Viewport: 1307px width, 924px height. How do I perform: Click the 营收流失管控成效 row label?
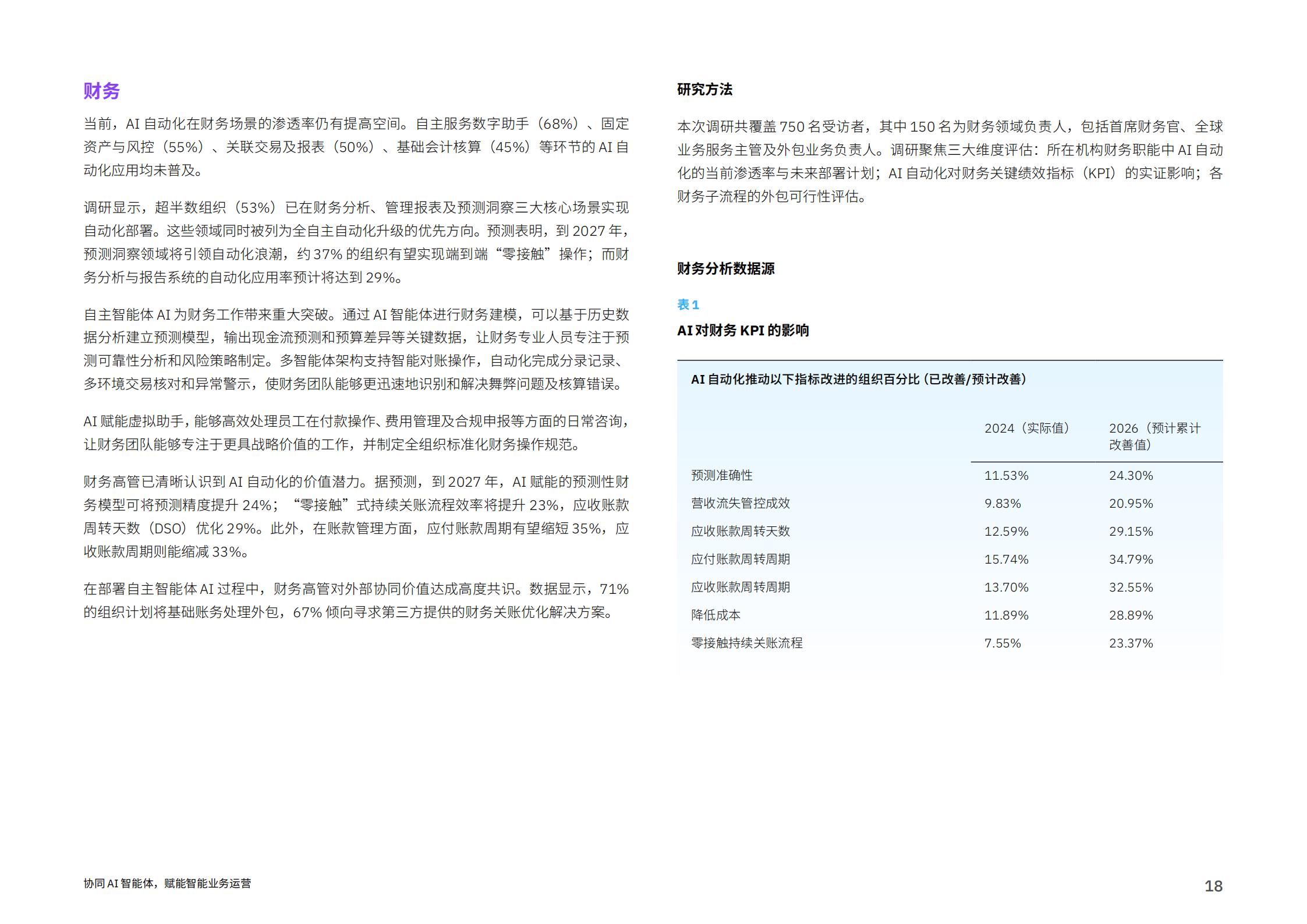coord(740,503)
